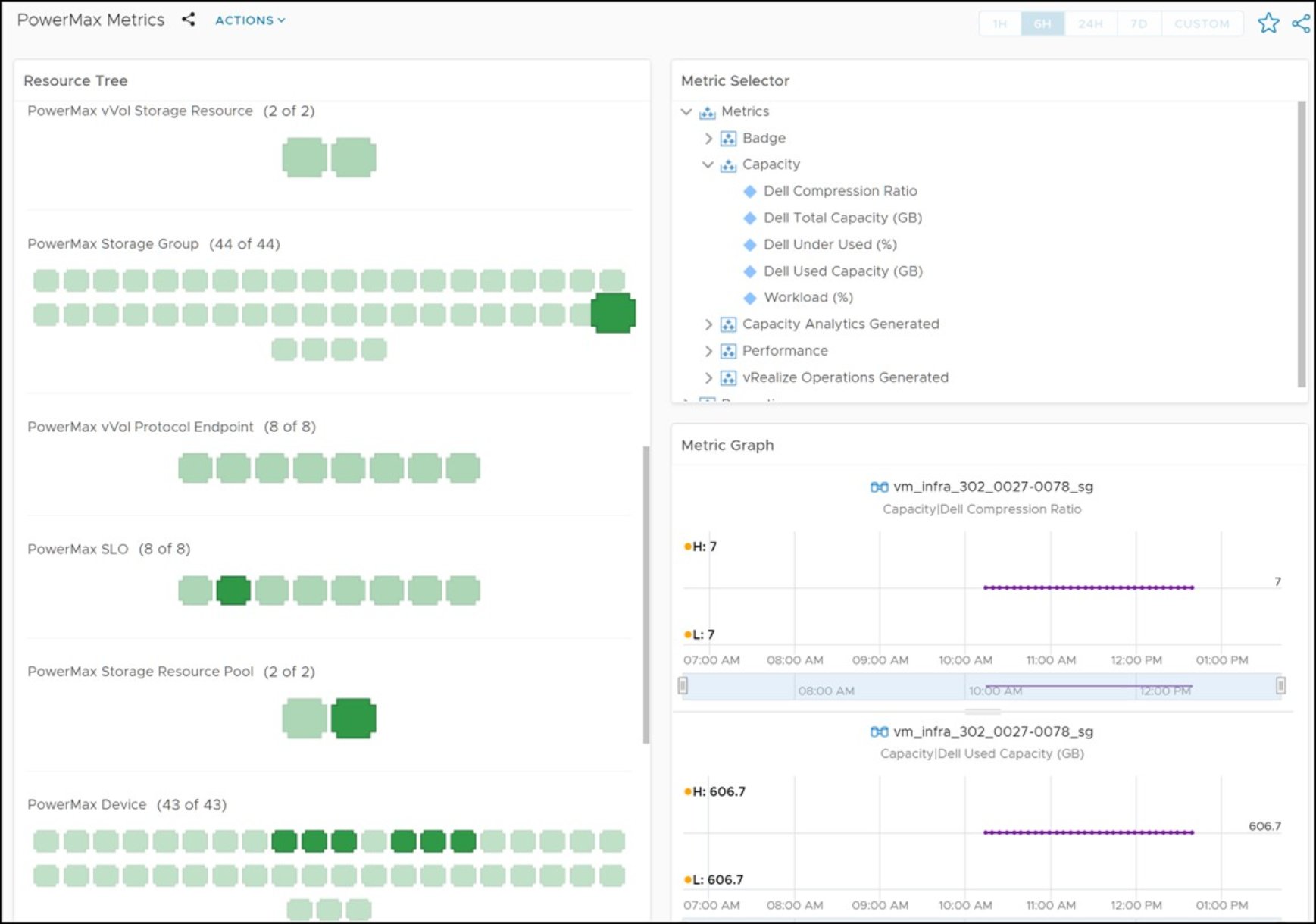Screen dimensions: 1316x924
Task: Select Dell Compression Ratio metric
Action: click(x=840, y=191)
